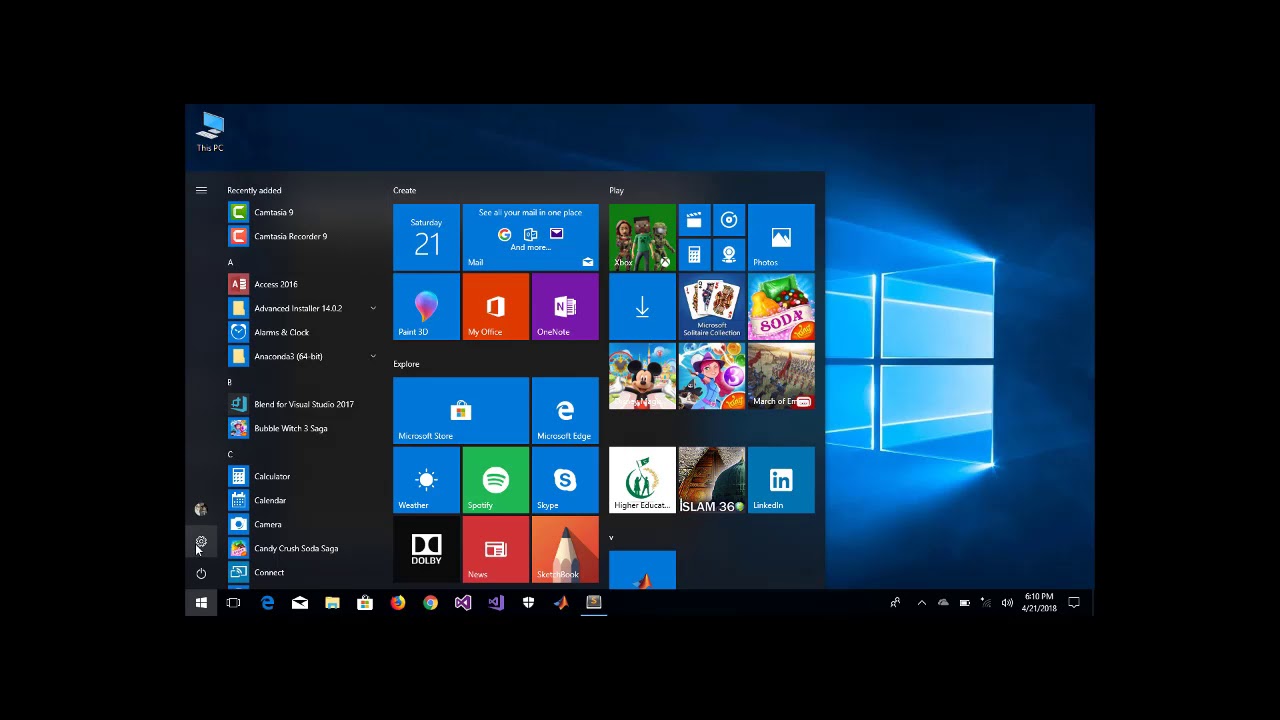Screen dimensions: 1280x720
Task: Open the Connect app
Action: tap(304, 572)
